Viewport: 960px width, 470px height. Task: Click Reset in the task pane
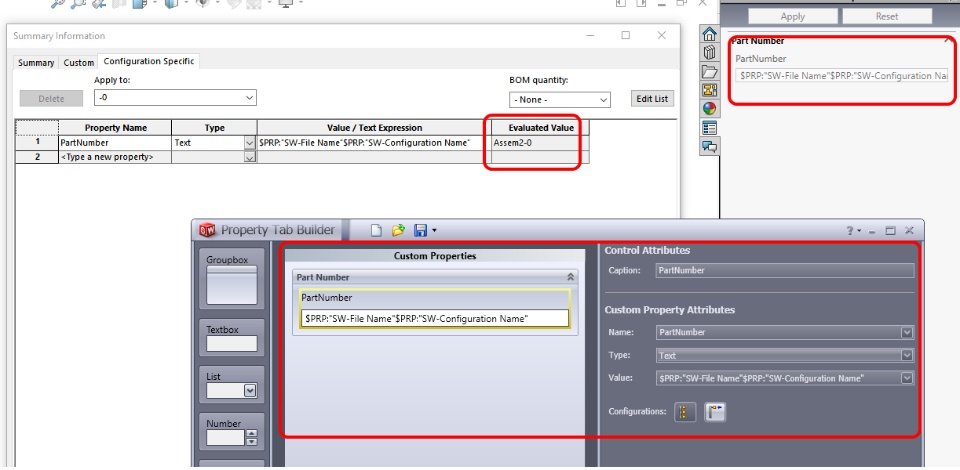point(887,17)
